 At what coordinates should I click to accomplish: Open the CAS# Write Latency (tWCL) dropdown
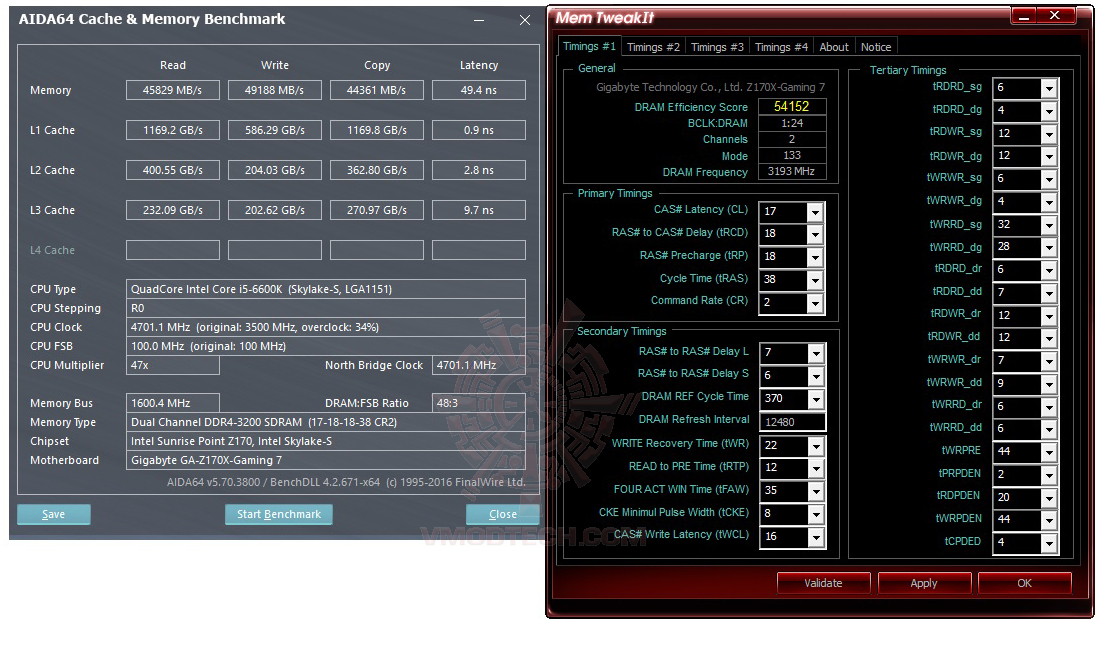click(x=815, y=537)
